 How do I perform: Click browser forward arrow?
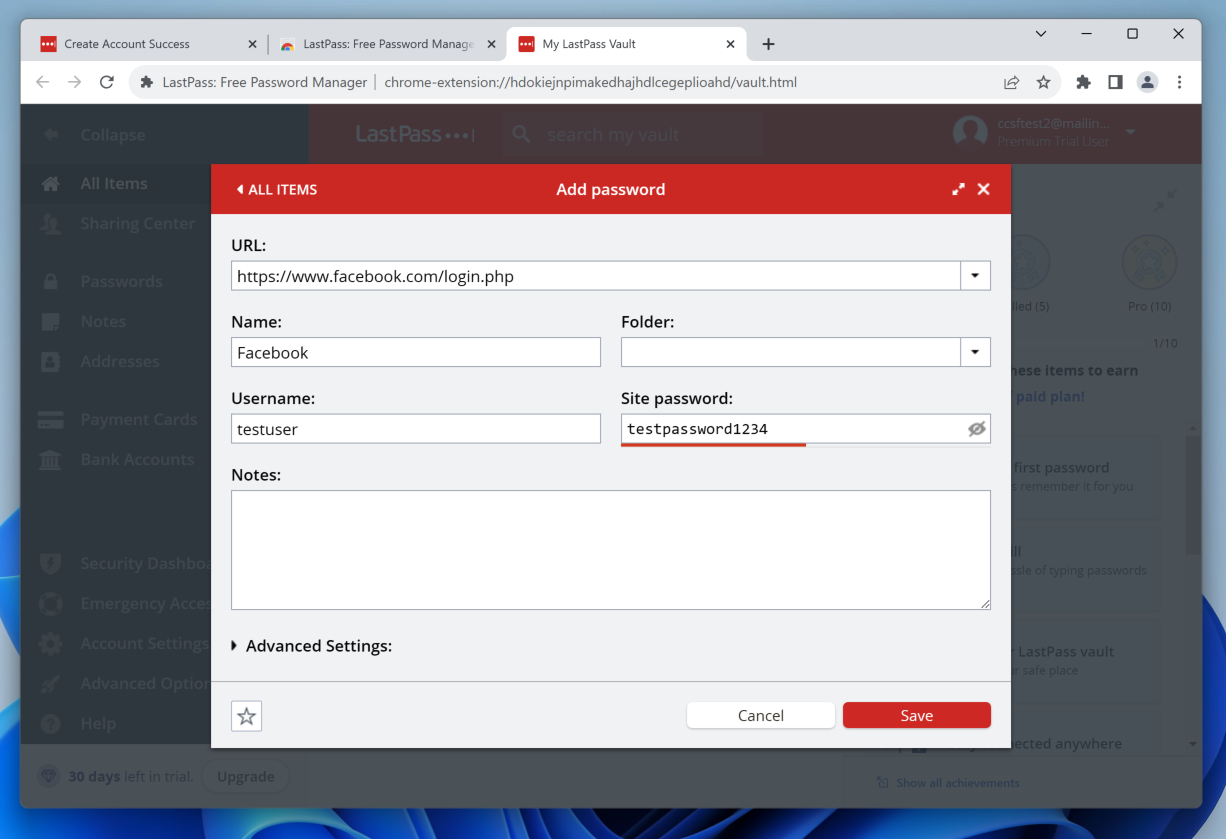pos(74,82)
